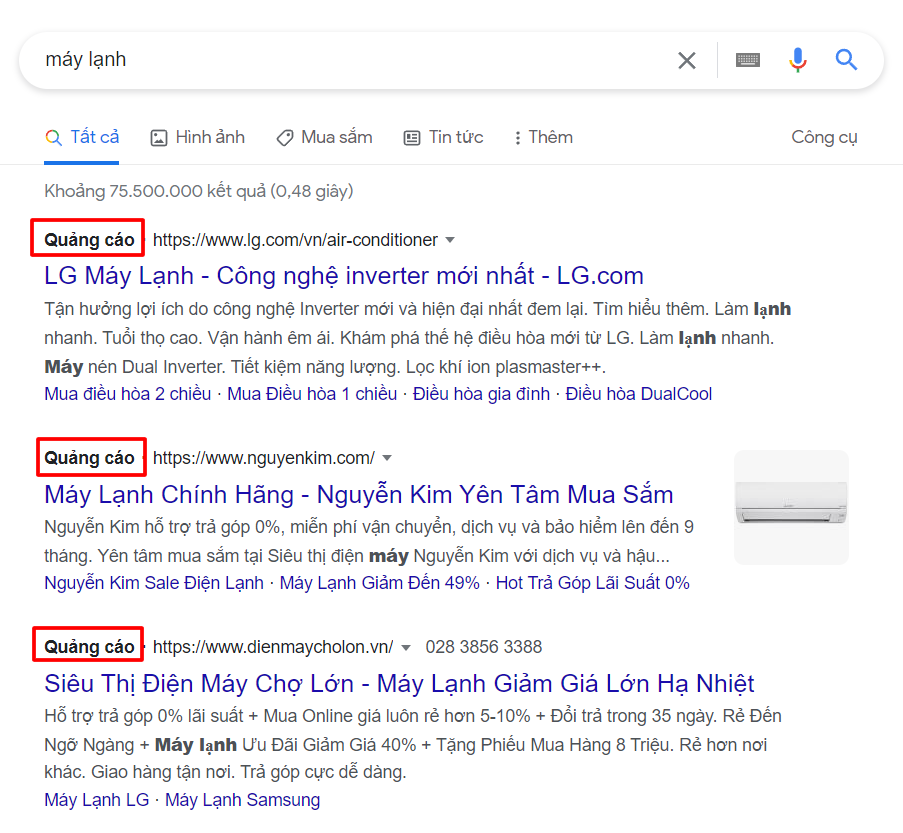Click inside the search input field

coord(300,60)
